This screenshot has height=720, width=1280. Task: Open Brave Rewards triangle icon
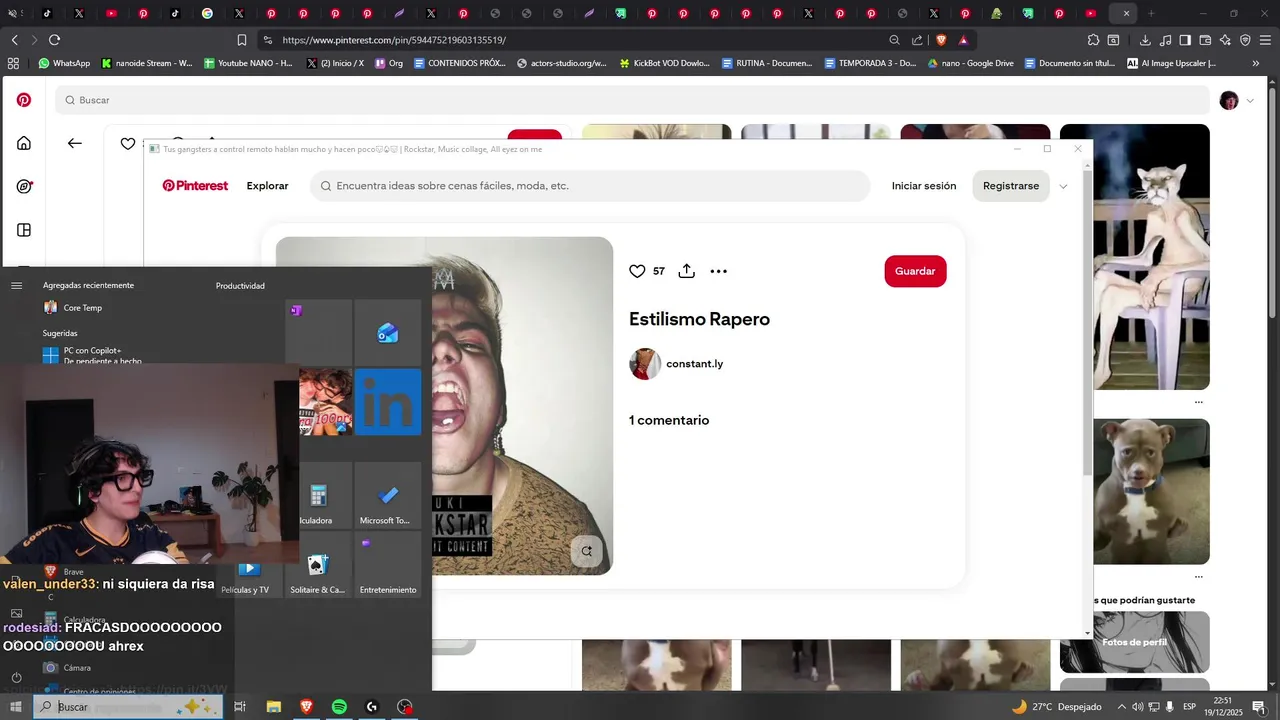(963, 40)
